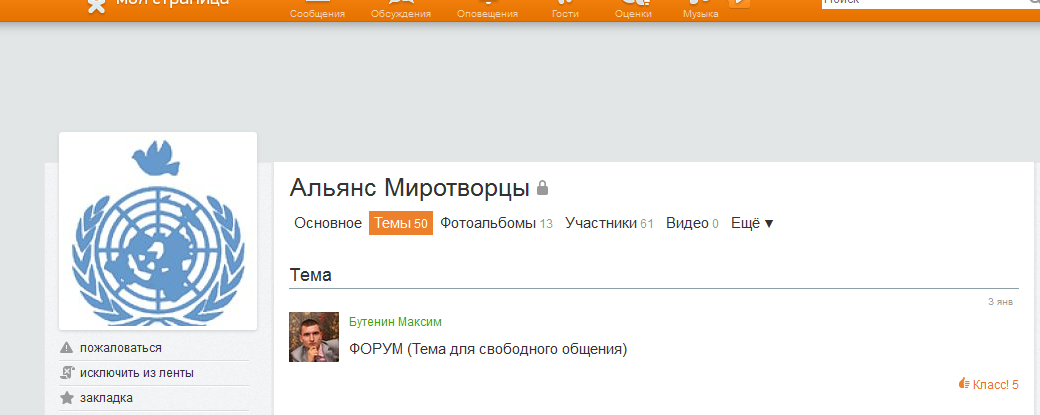1040x415 pixels.
Task: Click the 3 янв post date
Action: pyautogui.click(x=1000, y=302)
